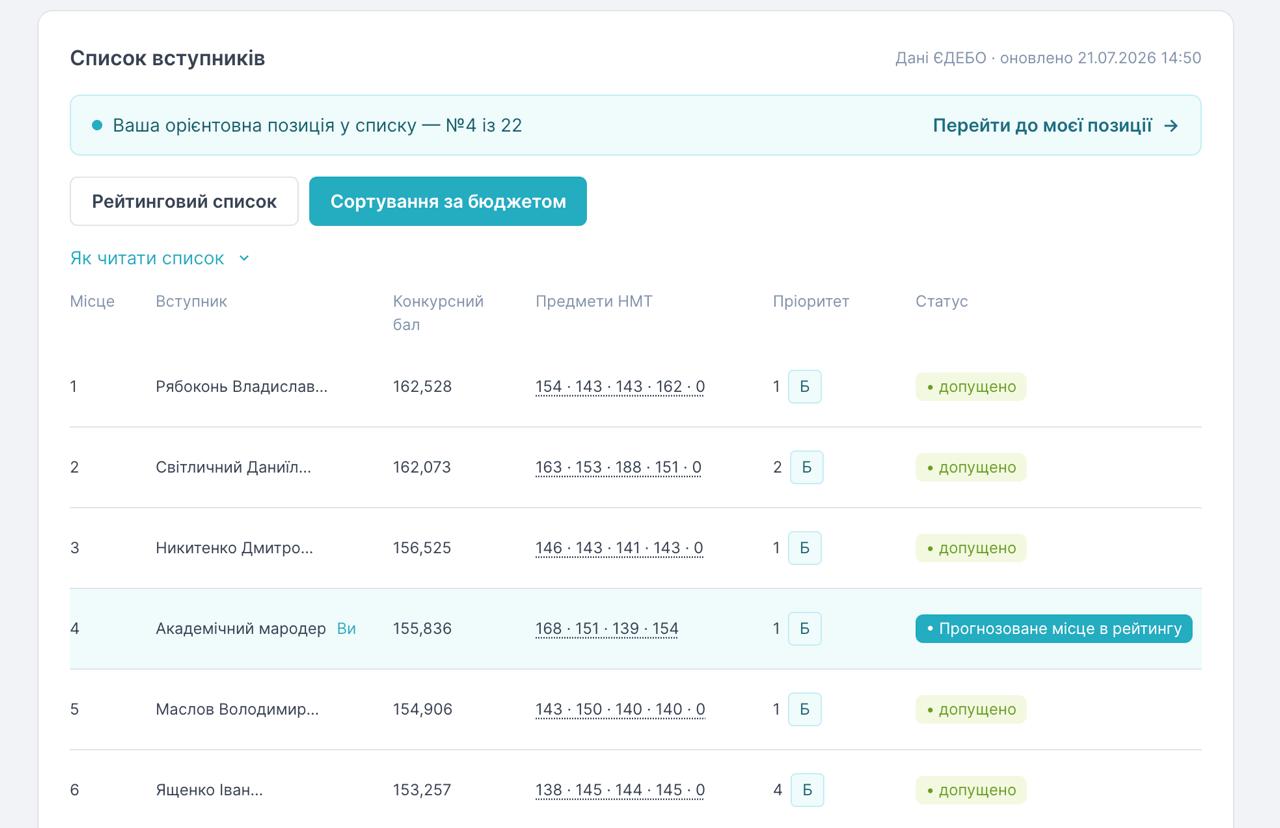1280x828 pixels.
Task: Click the Б badge in Никитенко Дмитро row
Action: [805, 548]
